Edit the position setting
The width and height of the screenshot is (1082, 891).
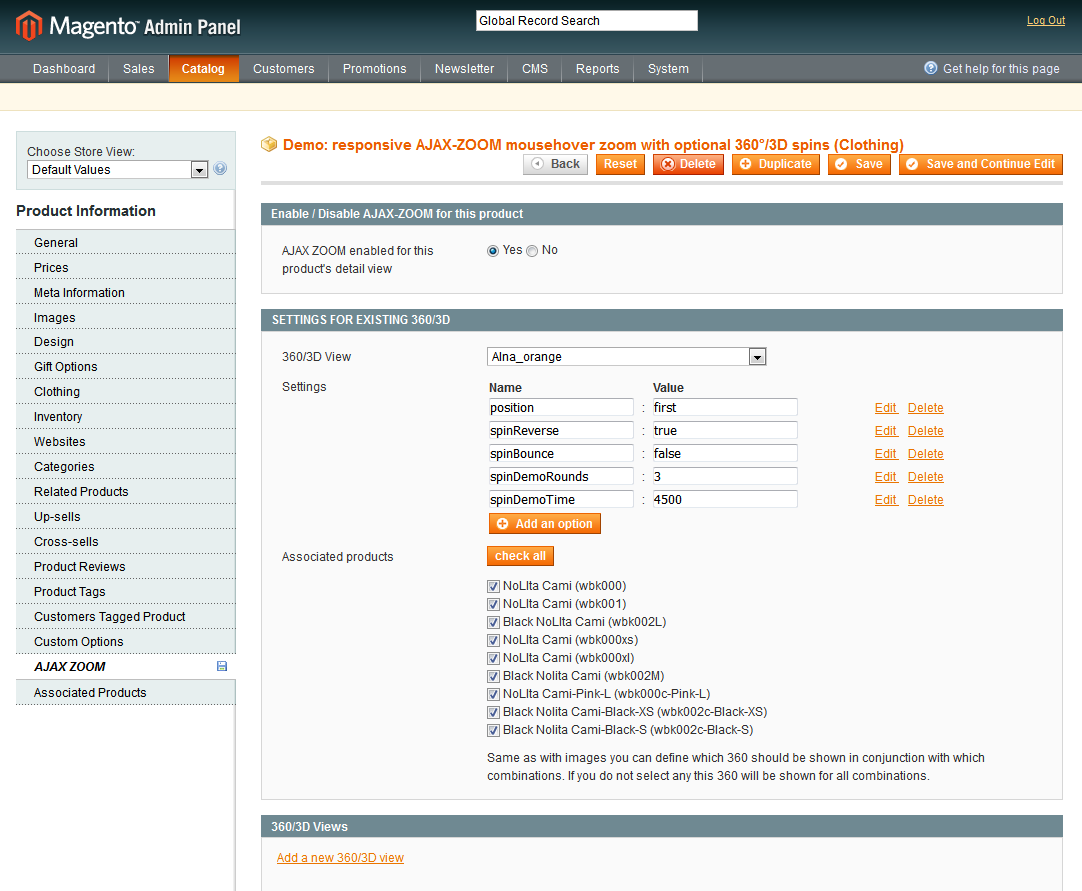tap(886, 408)
